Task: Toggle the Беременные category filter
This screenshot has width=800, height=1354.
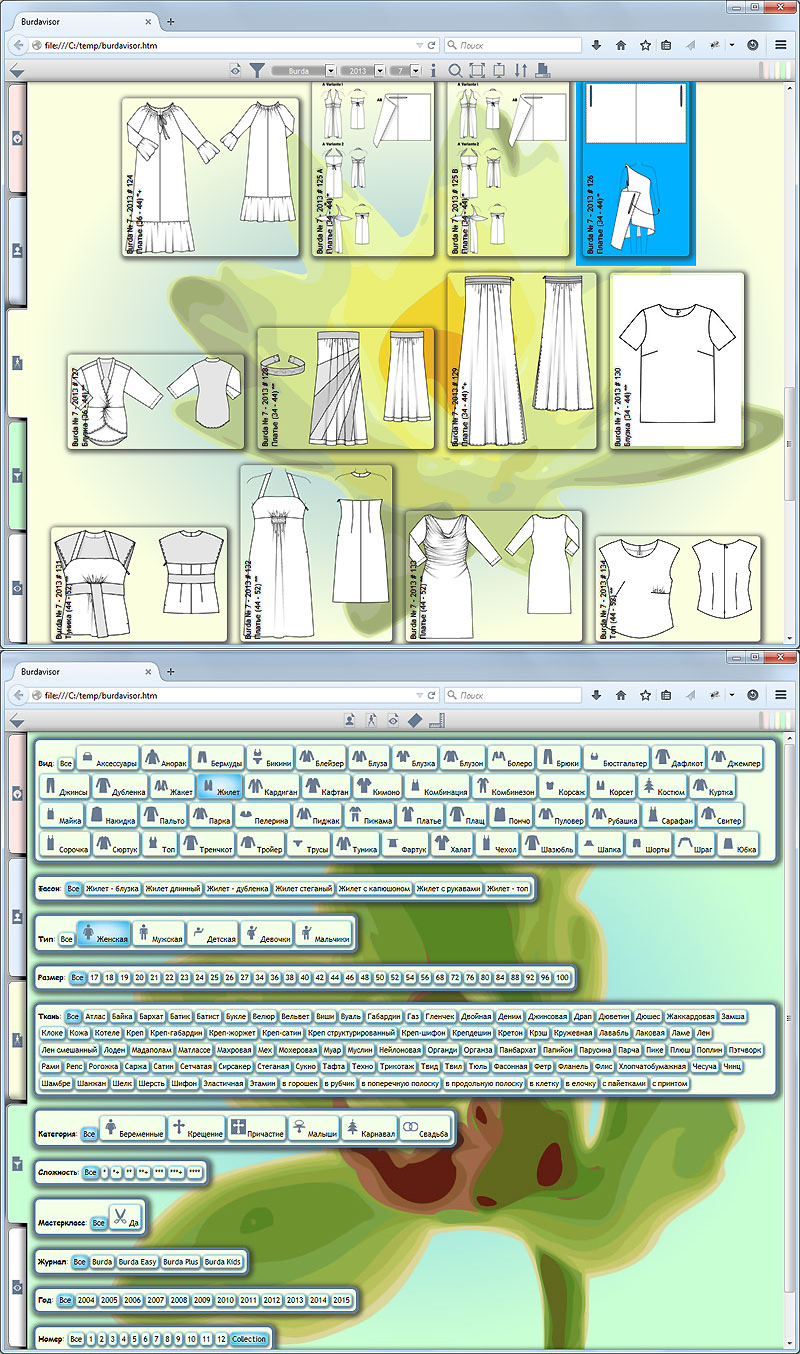Action: [134, 1128]
